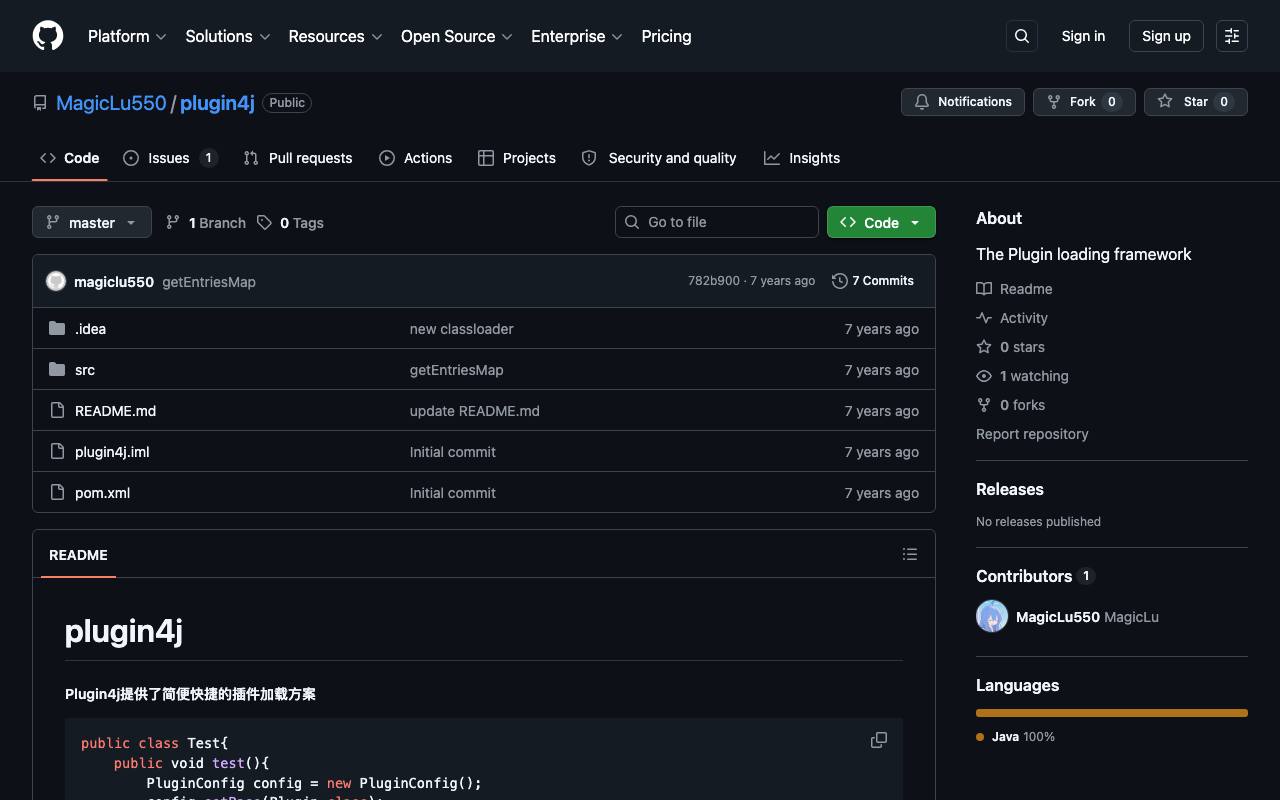Screen dimensions: 1280x800
Task: Fork the plugin4j repository
Action: pos(1084,102)
